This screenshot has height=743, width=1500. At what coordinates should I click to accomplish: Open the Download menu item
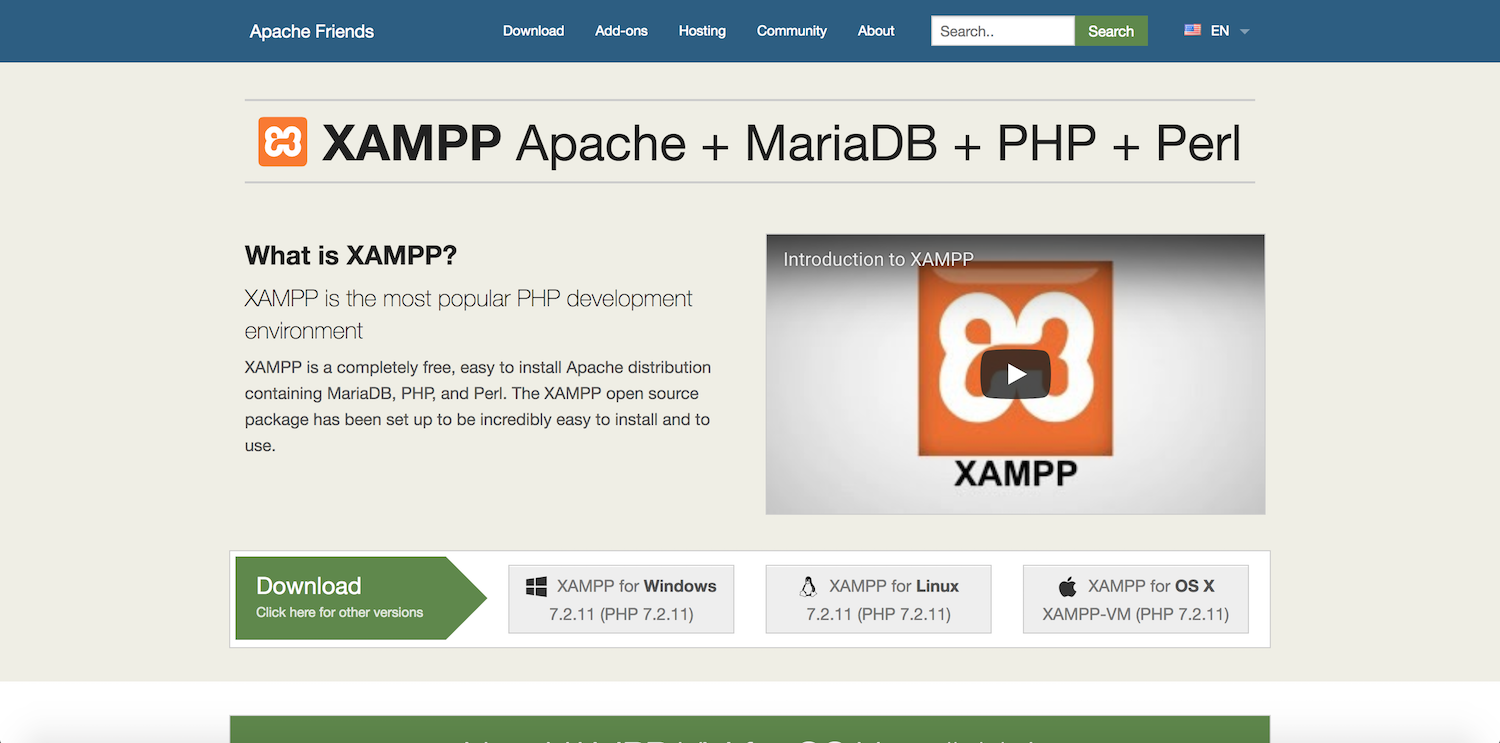pos(533,31)
